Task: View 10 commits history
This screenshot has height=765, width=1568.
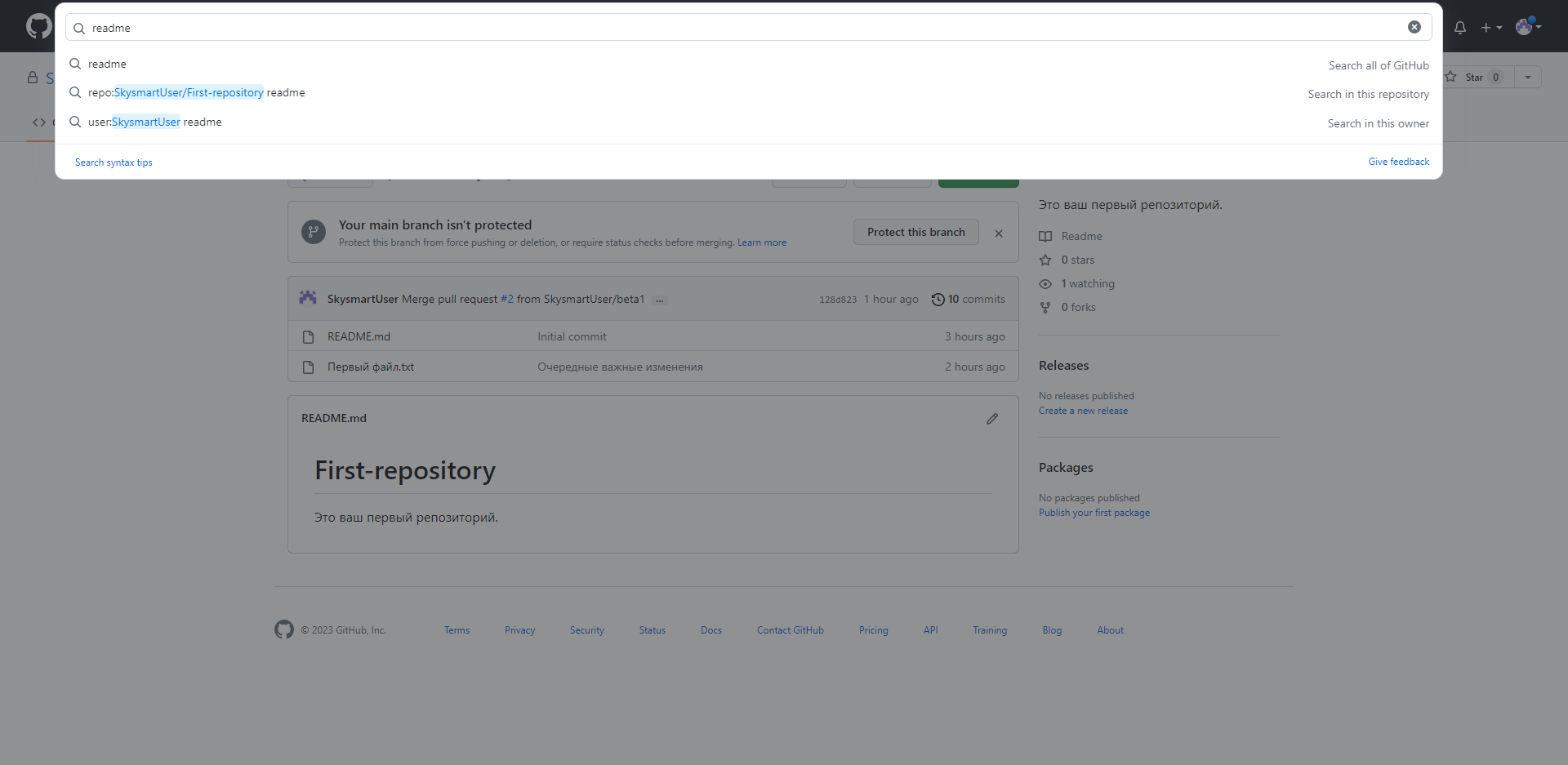Action: (969, 299)
